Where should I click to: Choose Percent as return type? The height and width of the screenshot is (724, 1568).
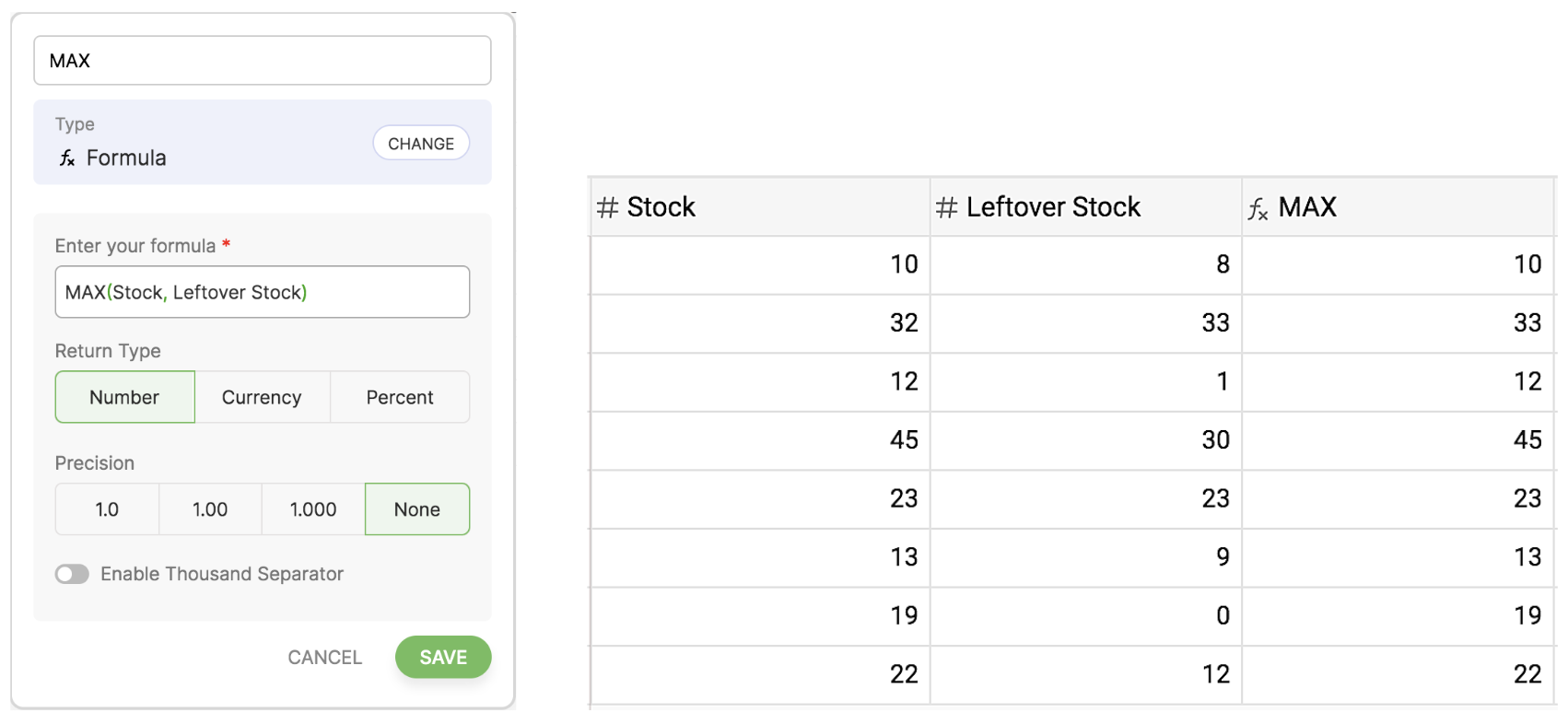tap(400, 397)
